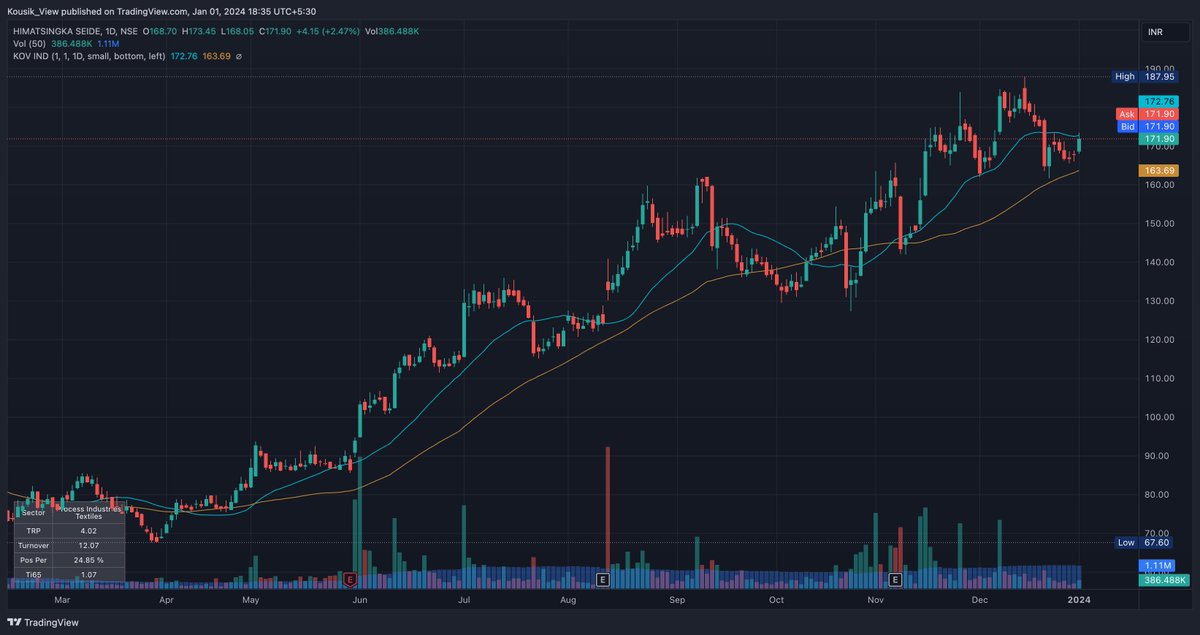1200x635 pixels.
Task: Click the Ask 171.90 label
Action: point(1146,114)
